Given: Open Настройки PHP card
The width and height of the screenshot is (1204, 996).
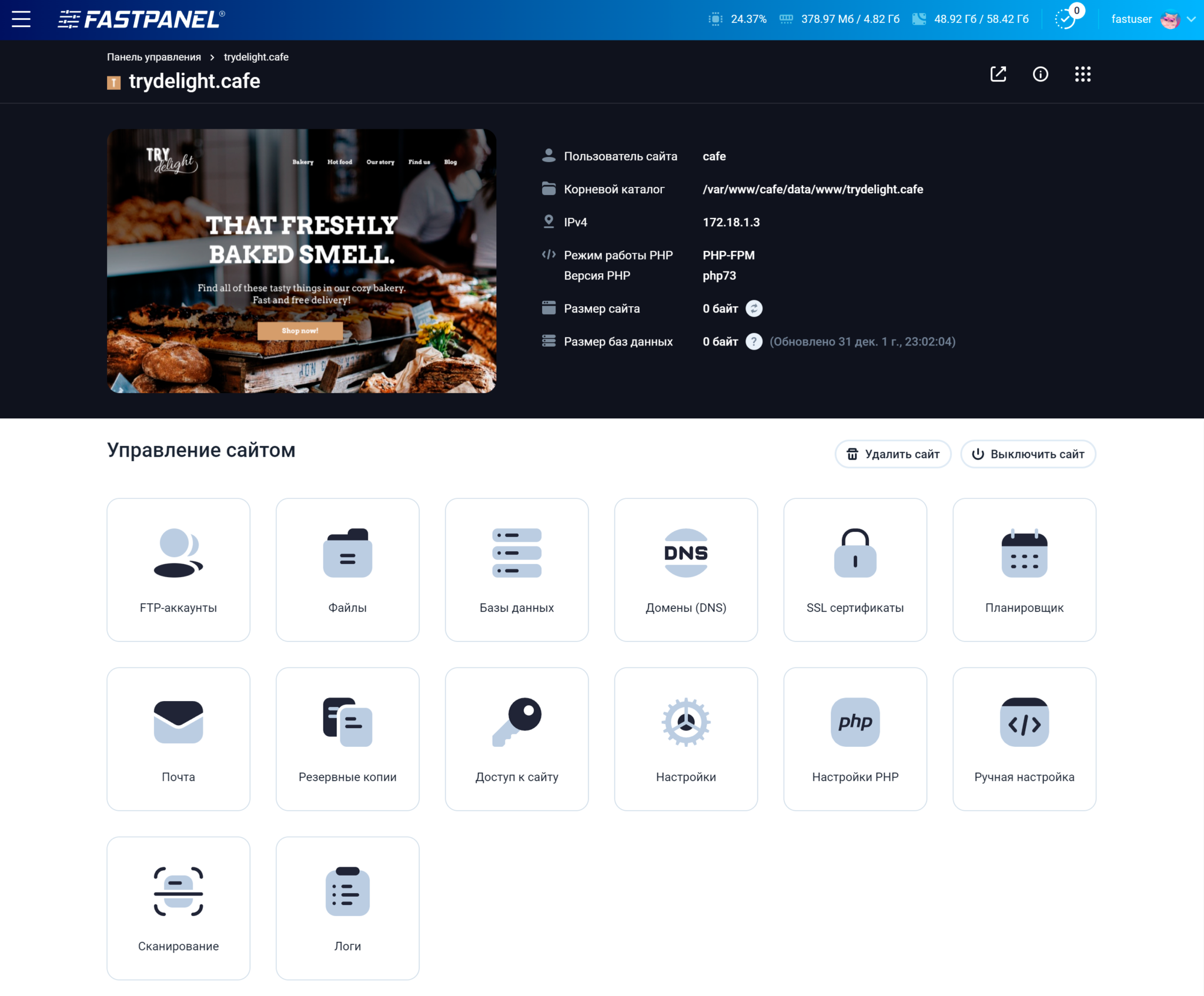Looking at the screenshot, I should click(x=855, y=739).
